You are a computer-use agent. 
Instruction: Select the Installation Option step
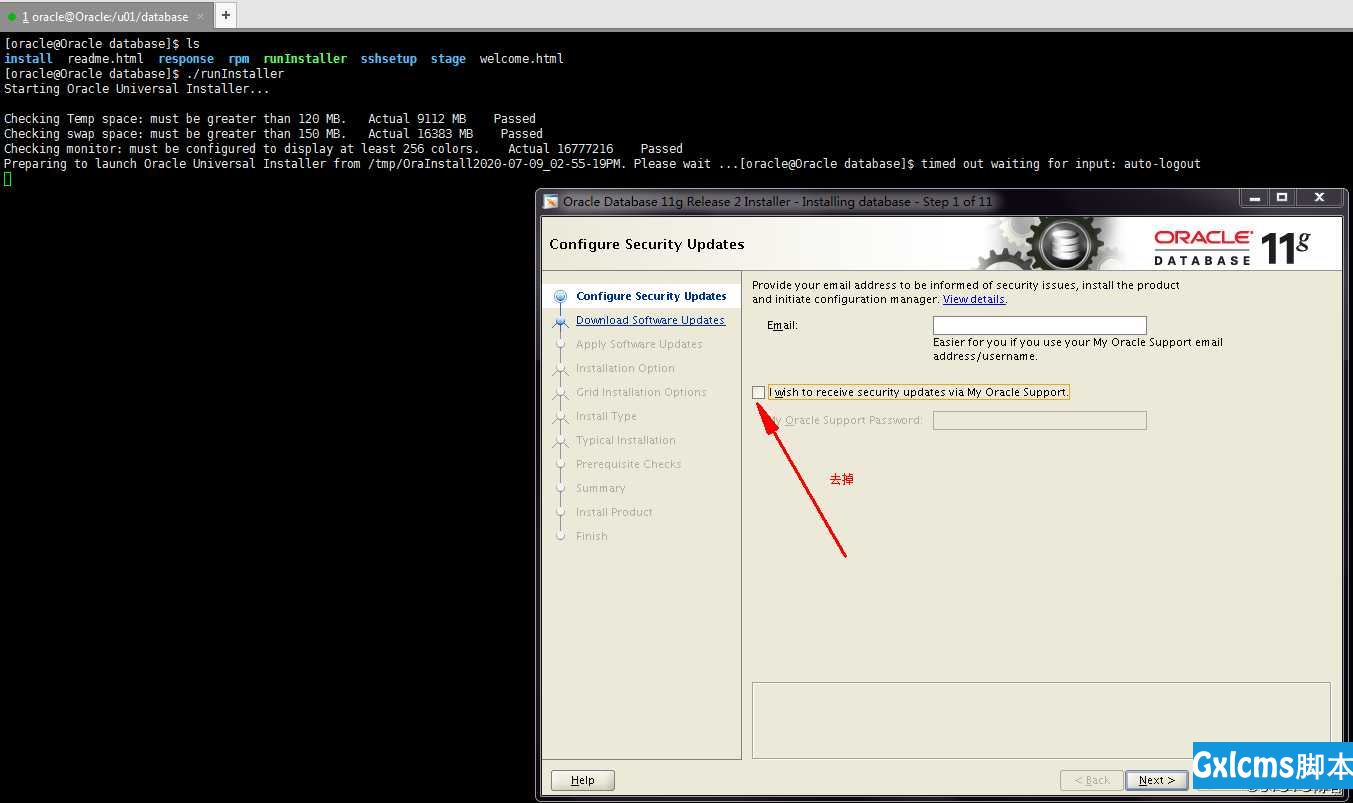click(x=625, y=368)
